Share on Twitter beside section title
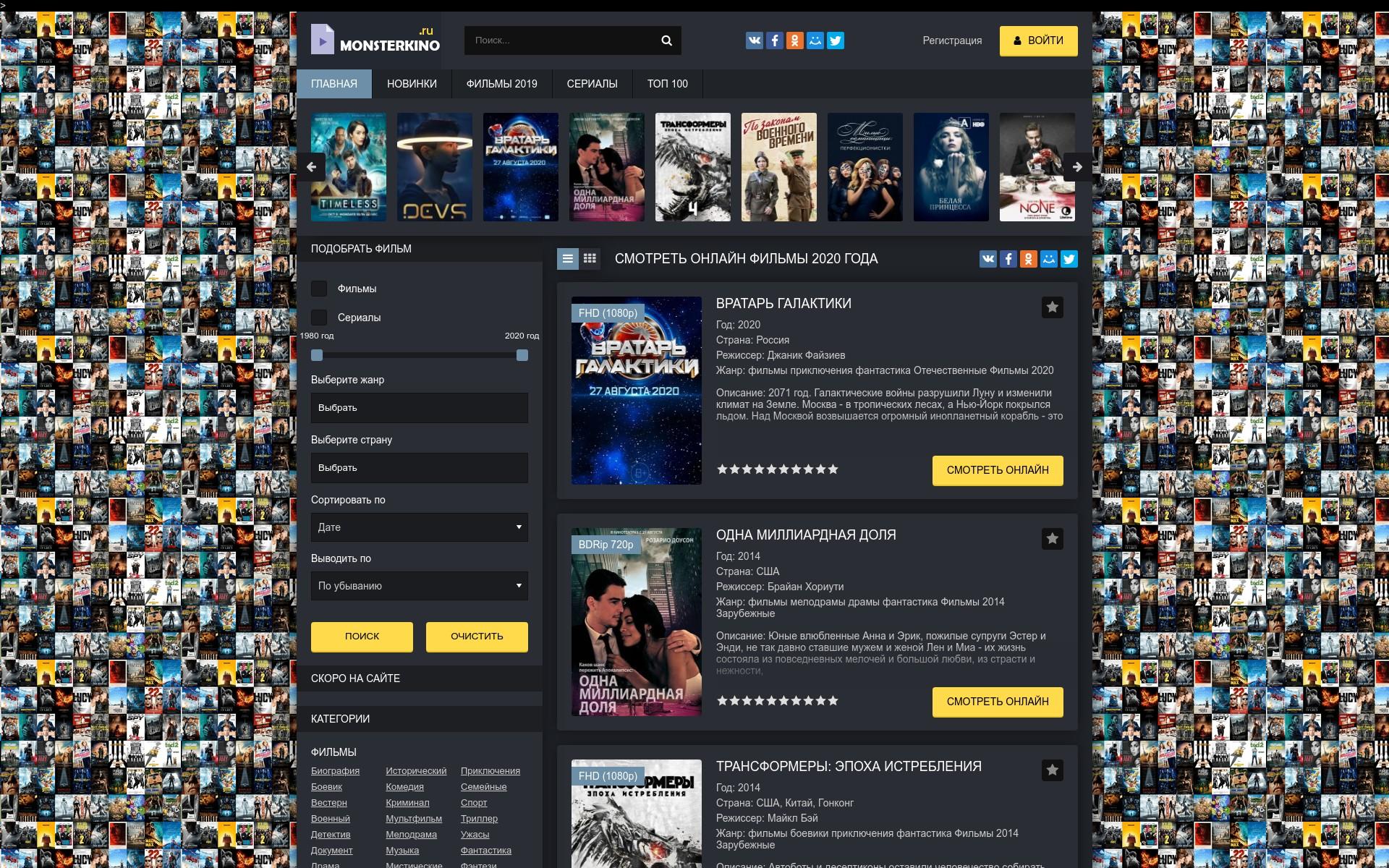The width and height of the screenshot is (1389, 868). (x=1069, y=259)
